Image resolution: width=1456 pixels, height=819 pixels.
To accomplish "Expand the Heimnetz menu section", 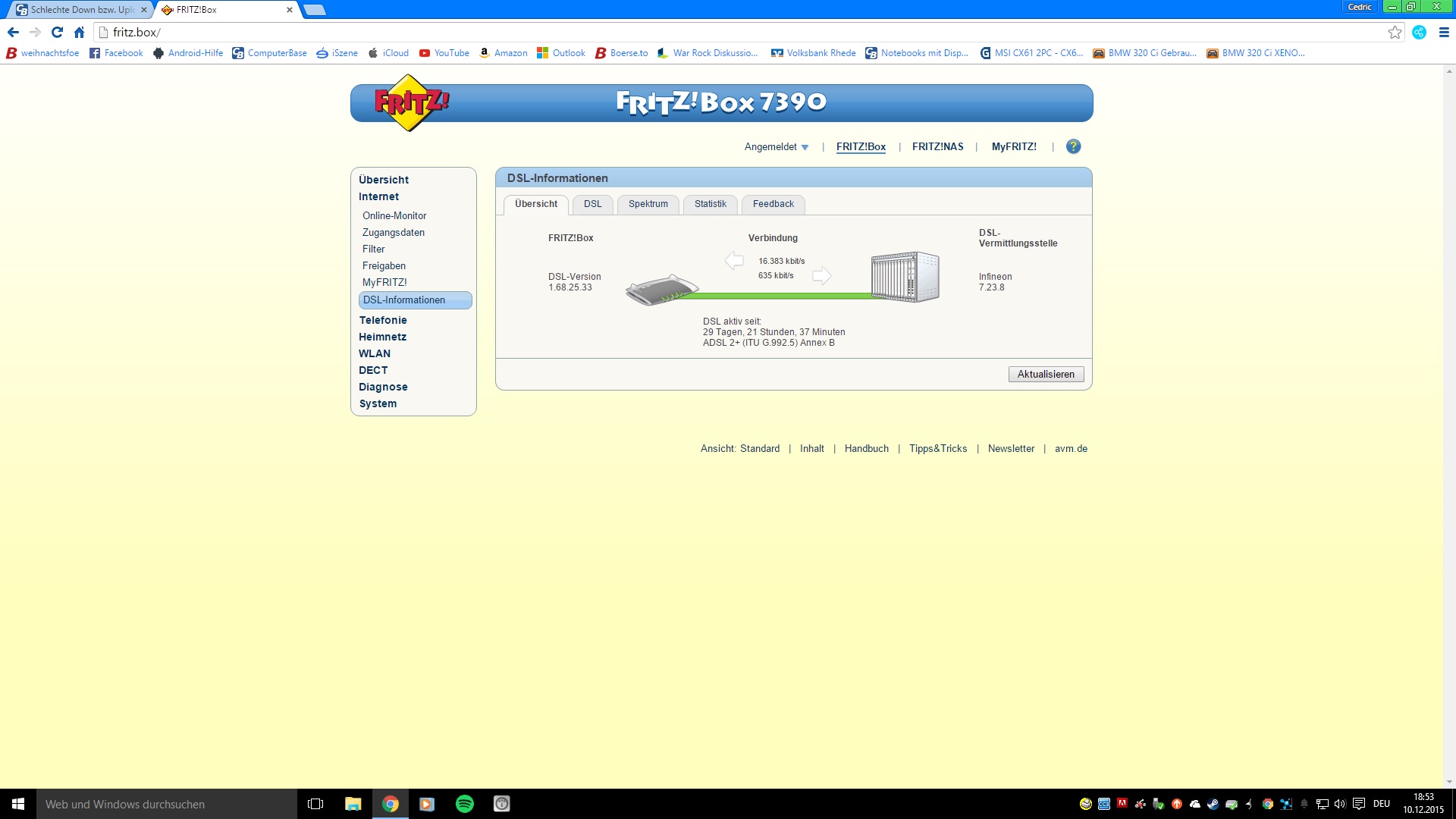I will pyautogui.click(x=382, y=337).
